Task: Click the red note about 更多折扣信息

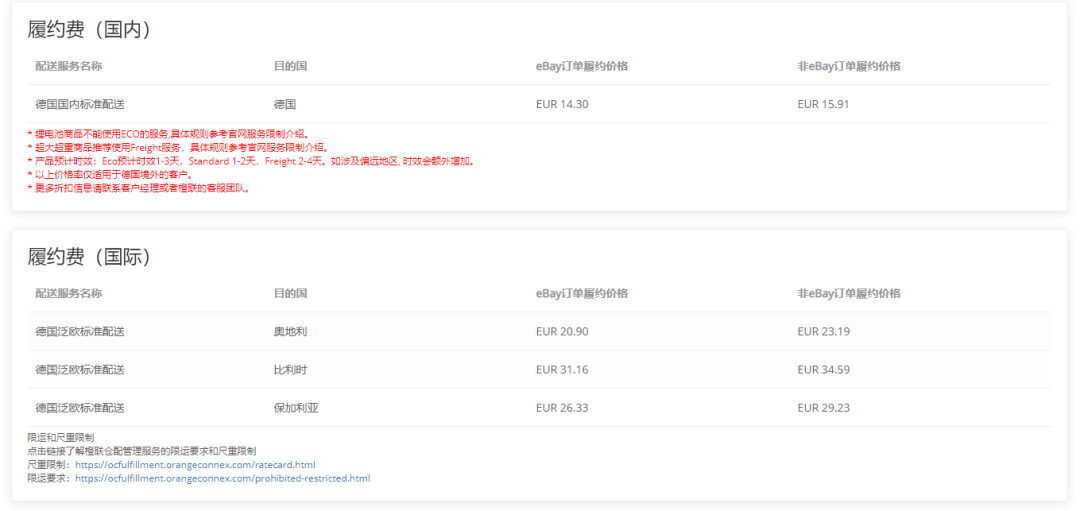Action: 138,188
